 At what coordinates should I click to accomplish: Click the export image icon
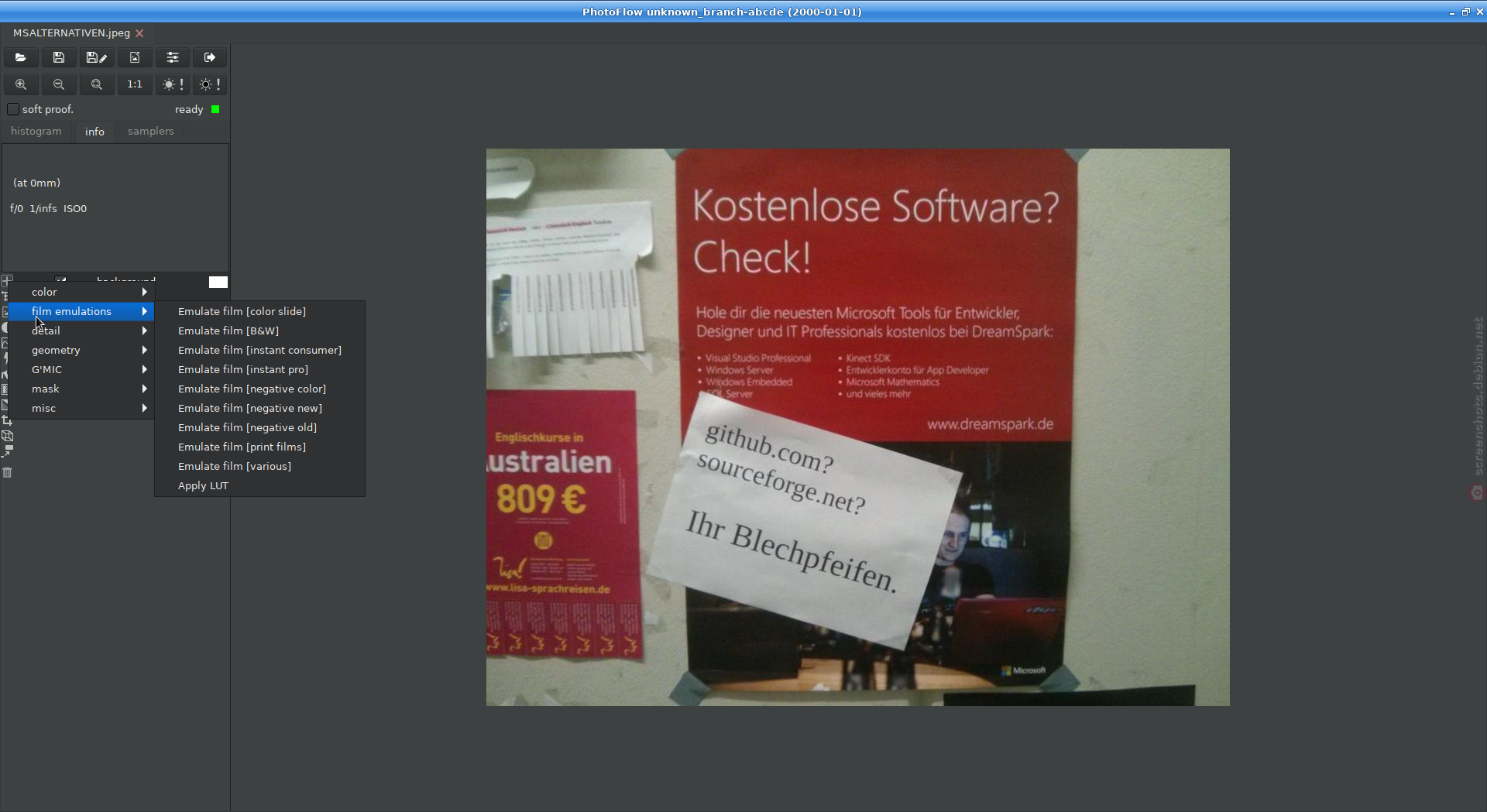(x=135, y=57)
